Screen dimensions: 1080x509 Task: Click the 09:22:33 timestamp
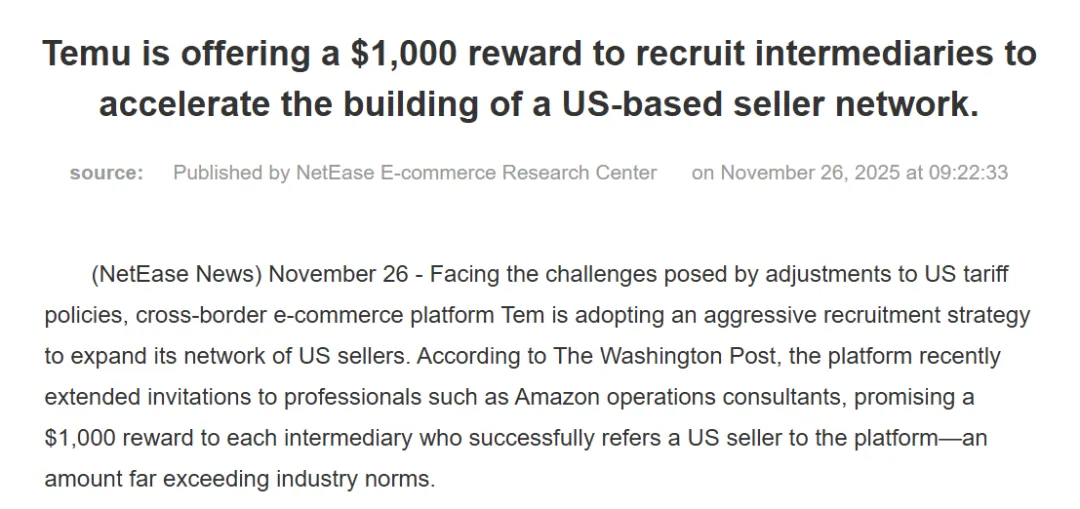click(x=970, y=172)
